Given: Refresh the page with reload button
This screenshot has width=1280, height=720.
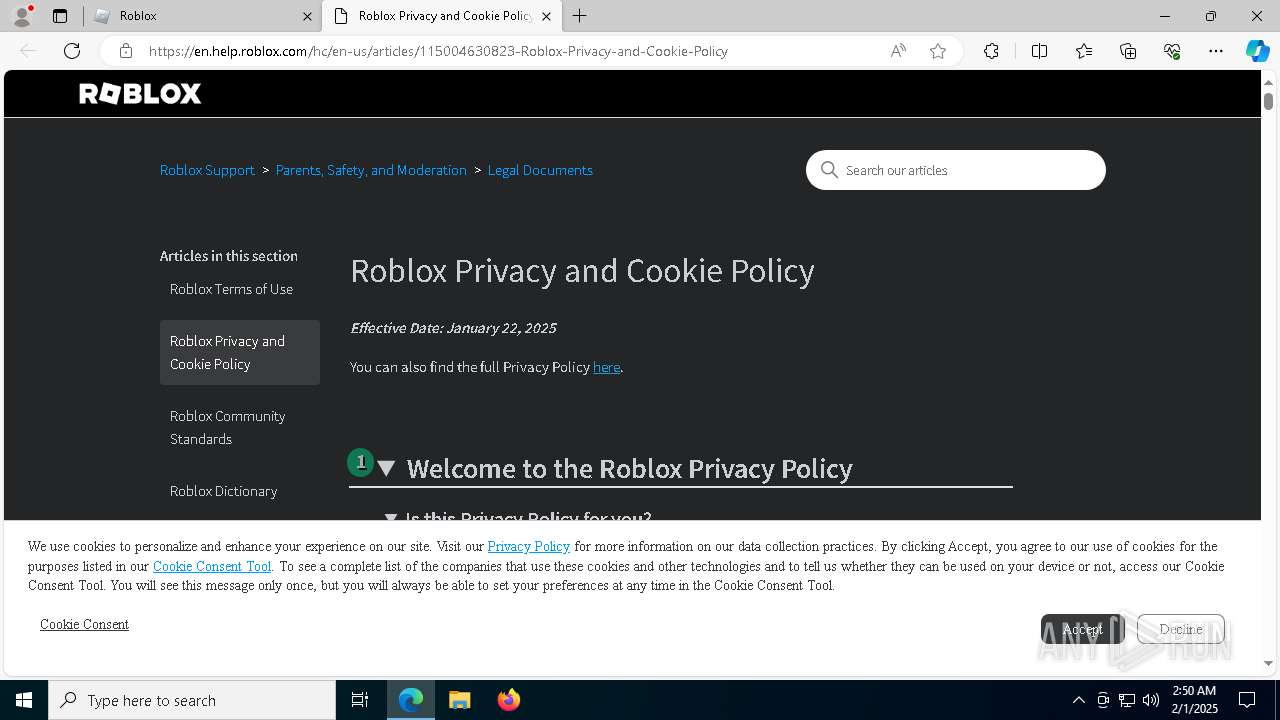Looking at the screenshot, I should click(x=72, y=51).
